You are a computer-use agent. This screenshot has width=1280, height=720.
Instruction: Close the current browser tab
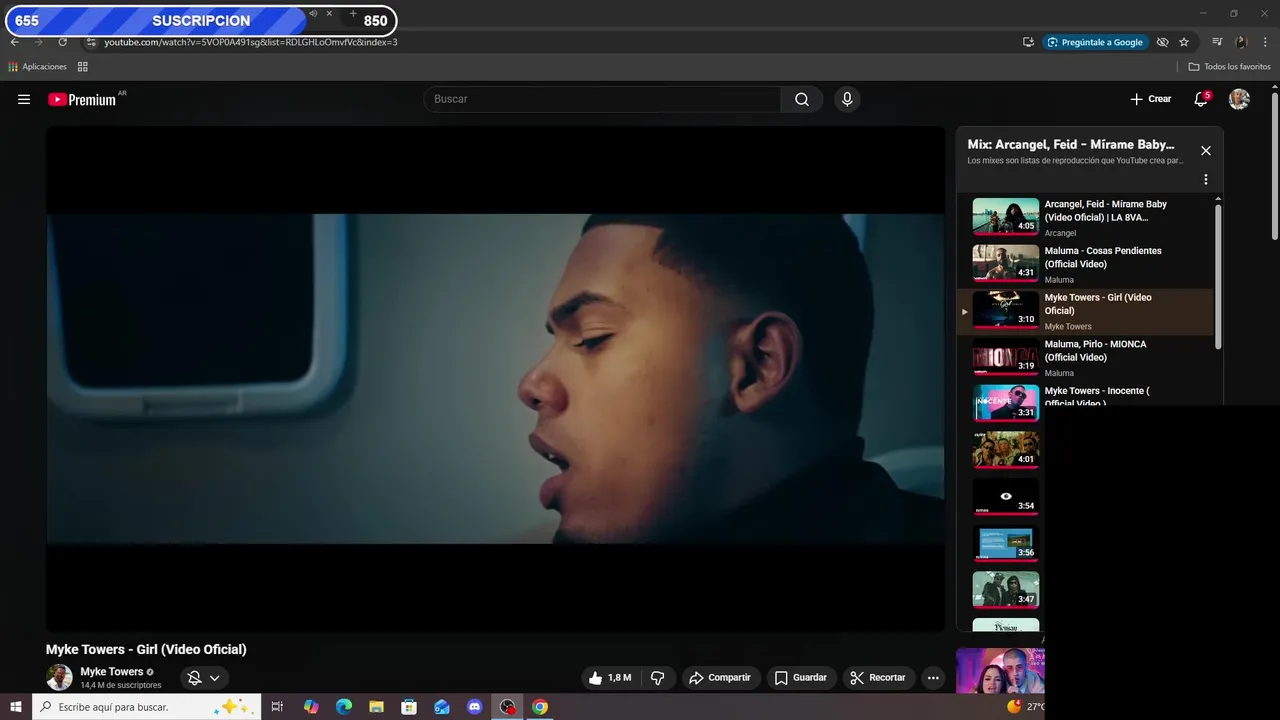pos(329,14)
